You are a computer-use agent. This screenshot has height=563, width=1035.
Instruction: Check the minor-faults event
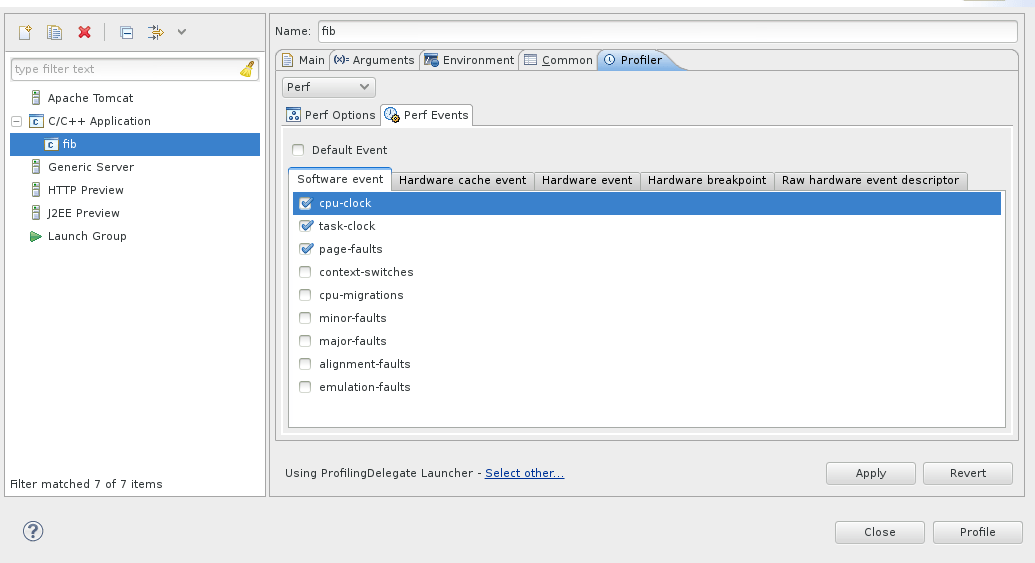point(305,318)
